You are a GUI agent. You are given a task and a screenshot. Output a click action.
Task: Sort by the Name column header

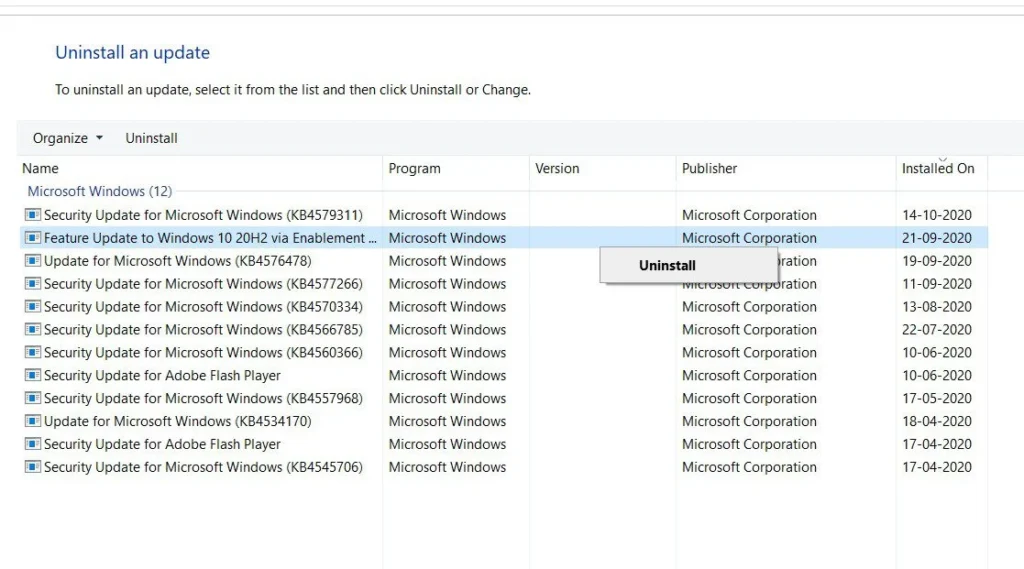[x=201, y=169]
